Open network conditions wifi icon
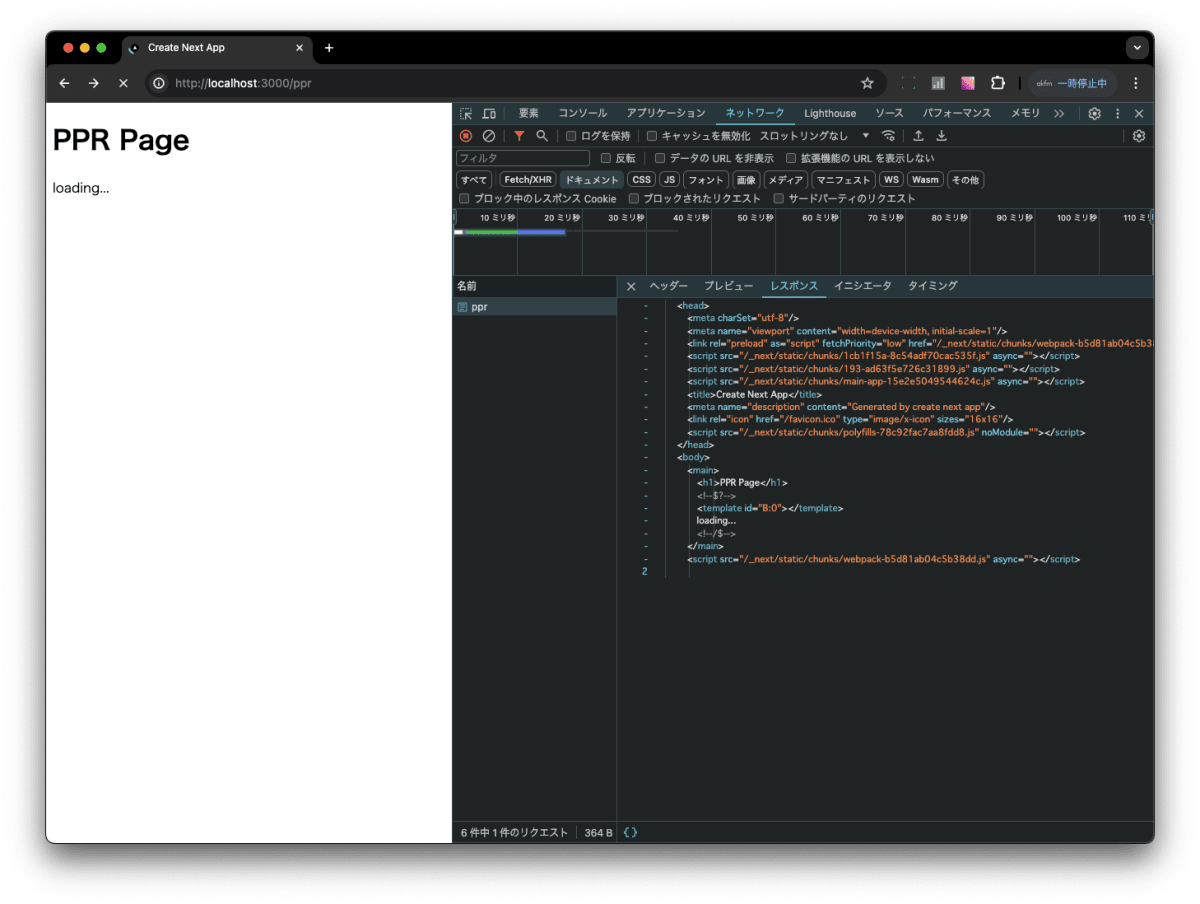This screenshot has height=904, width=1200. point(888,136)
